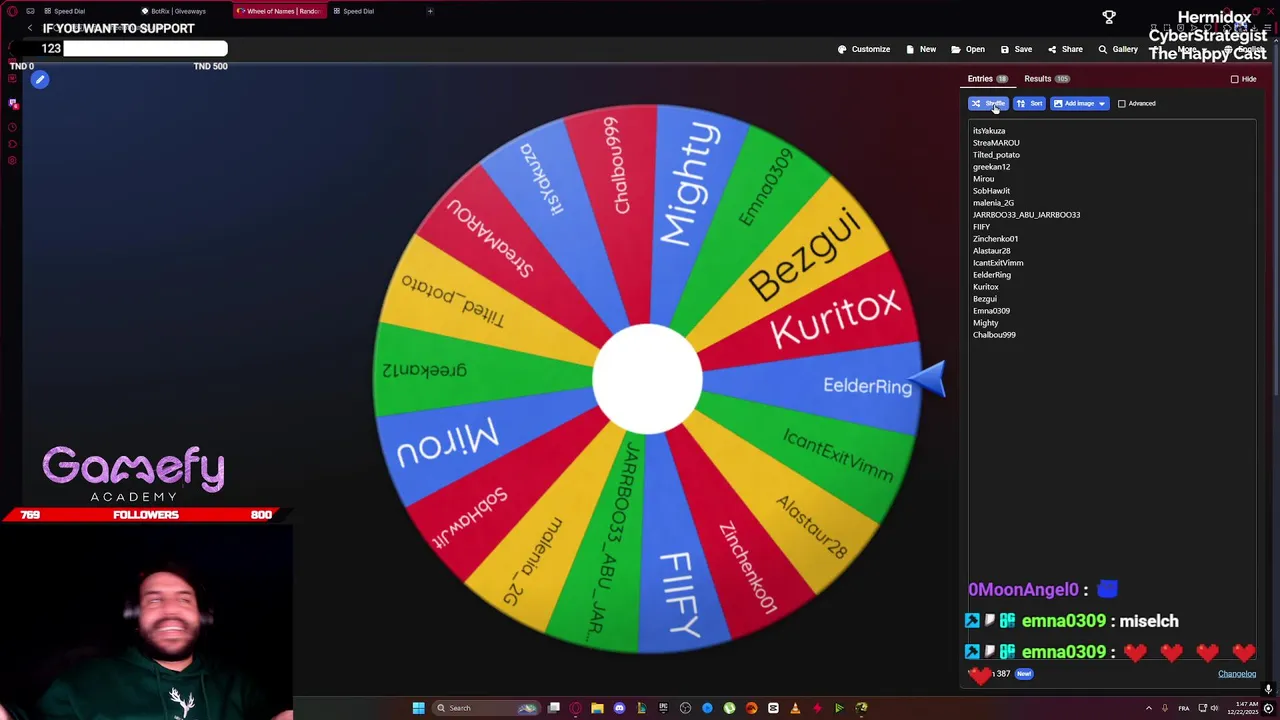Open a new browser tab

click(x=430, y=11)
